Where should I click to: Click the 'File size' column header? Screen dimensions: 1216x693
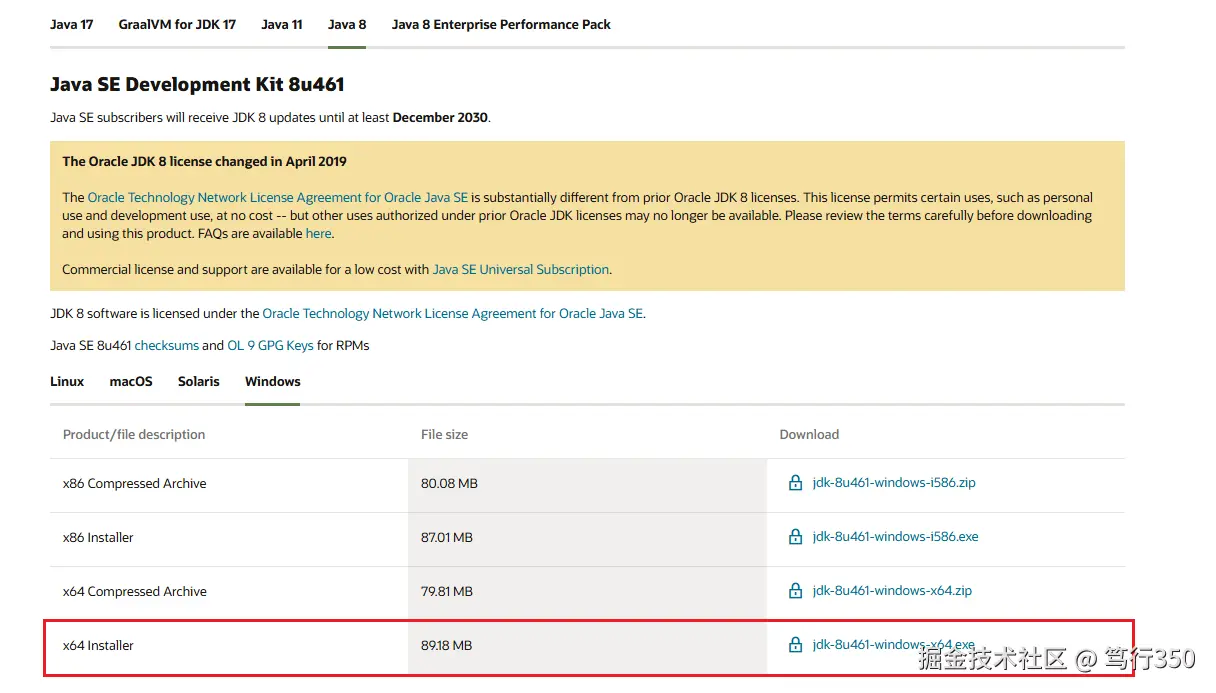click(445, 435)
